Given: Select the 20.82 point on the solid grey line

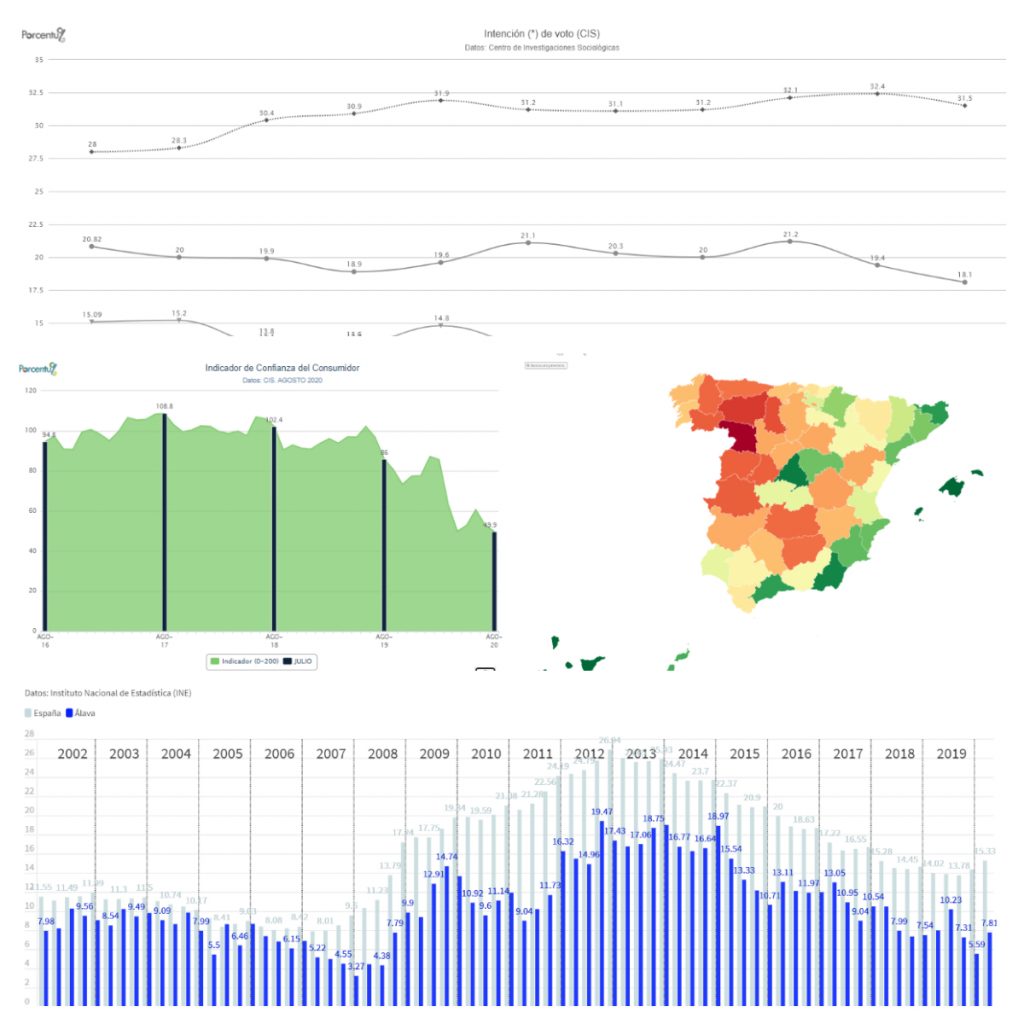Looking at the screenshot, I should pyautogui.click(x=92, y=246).
